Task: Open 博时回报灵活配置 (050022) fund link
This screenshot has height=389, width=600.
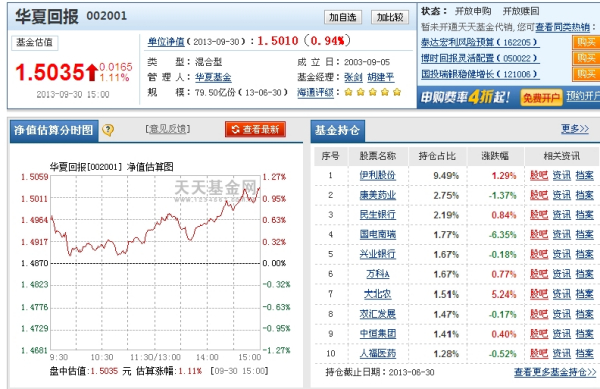Action: [480, 59]
